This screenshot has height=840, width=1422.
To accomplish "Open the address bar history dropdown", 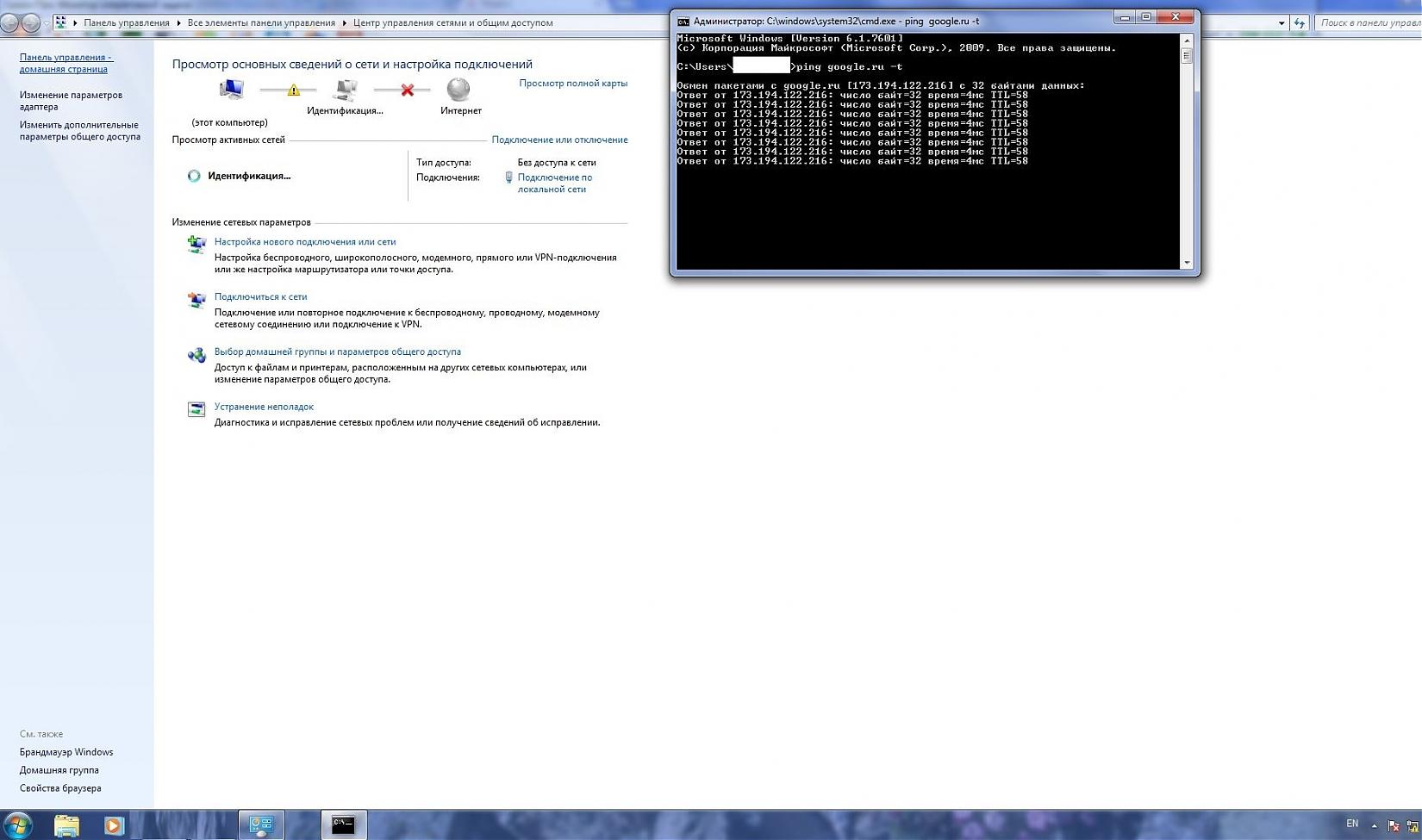I will [1282, 23].
